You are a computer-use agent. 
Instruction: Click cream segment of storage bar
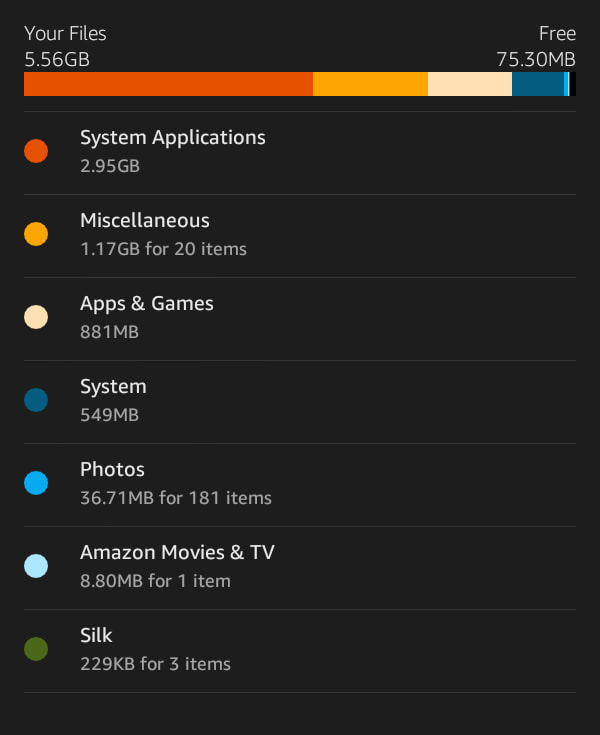pos(469,84)
